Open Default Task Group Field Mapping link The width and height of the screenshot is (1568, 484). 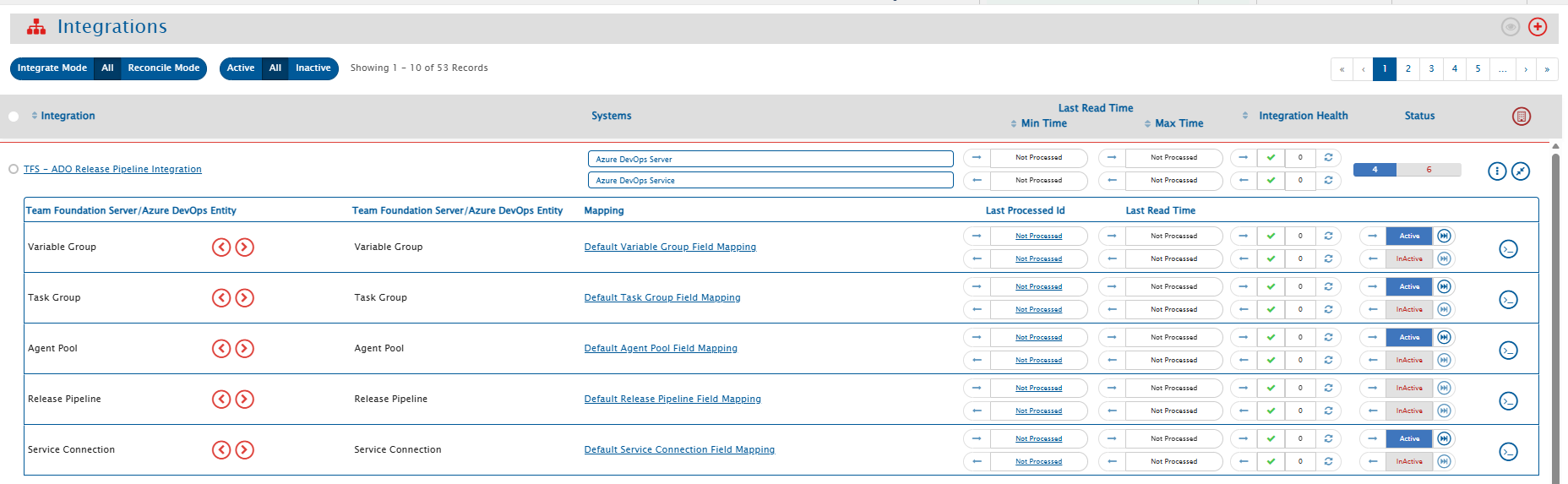(661, 298)
